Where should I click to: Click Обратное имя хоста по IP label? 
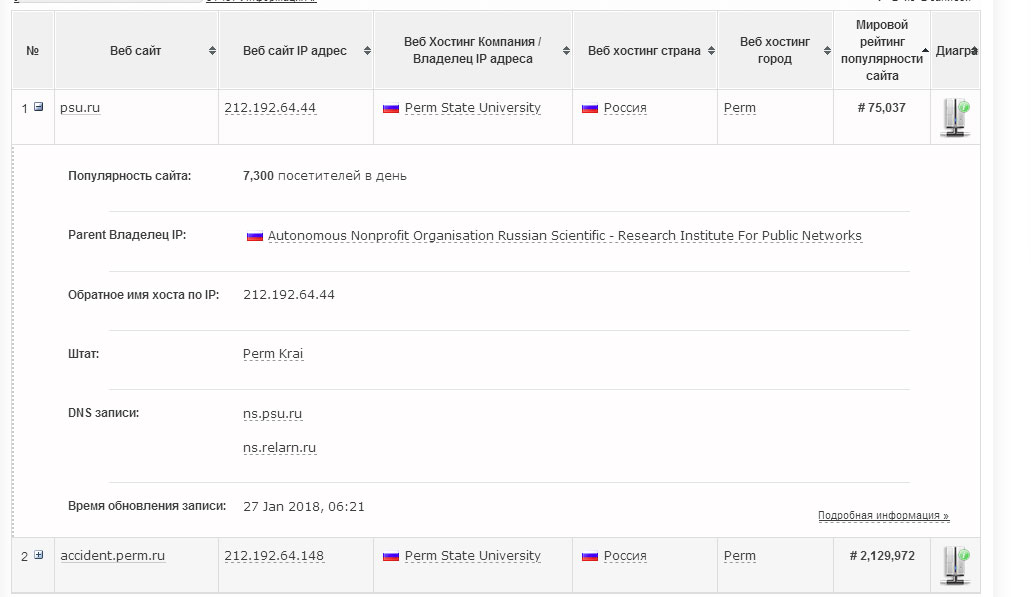[x=143, y=295]
